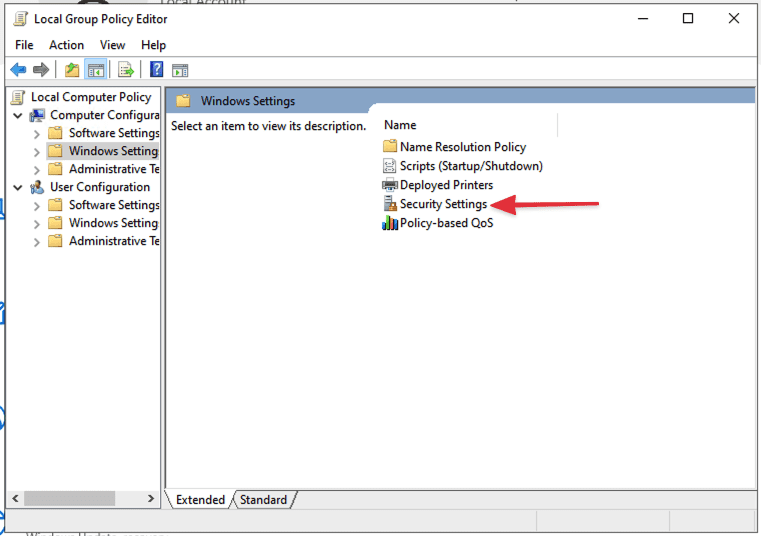
Task: Select Deployed Printers in the list
Action: (446, 185)
